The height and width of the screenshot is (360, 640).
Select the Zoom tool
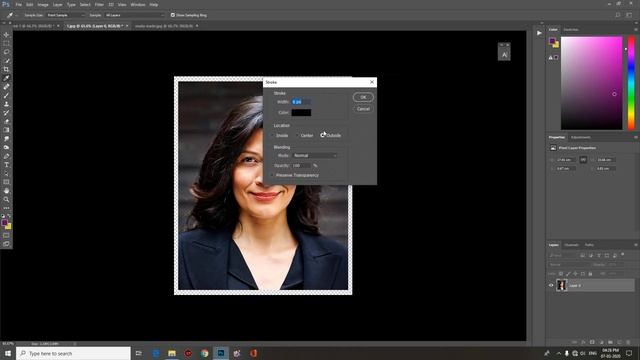coord(6,200)
